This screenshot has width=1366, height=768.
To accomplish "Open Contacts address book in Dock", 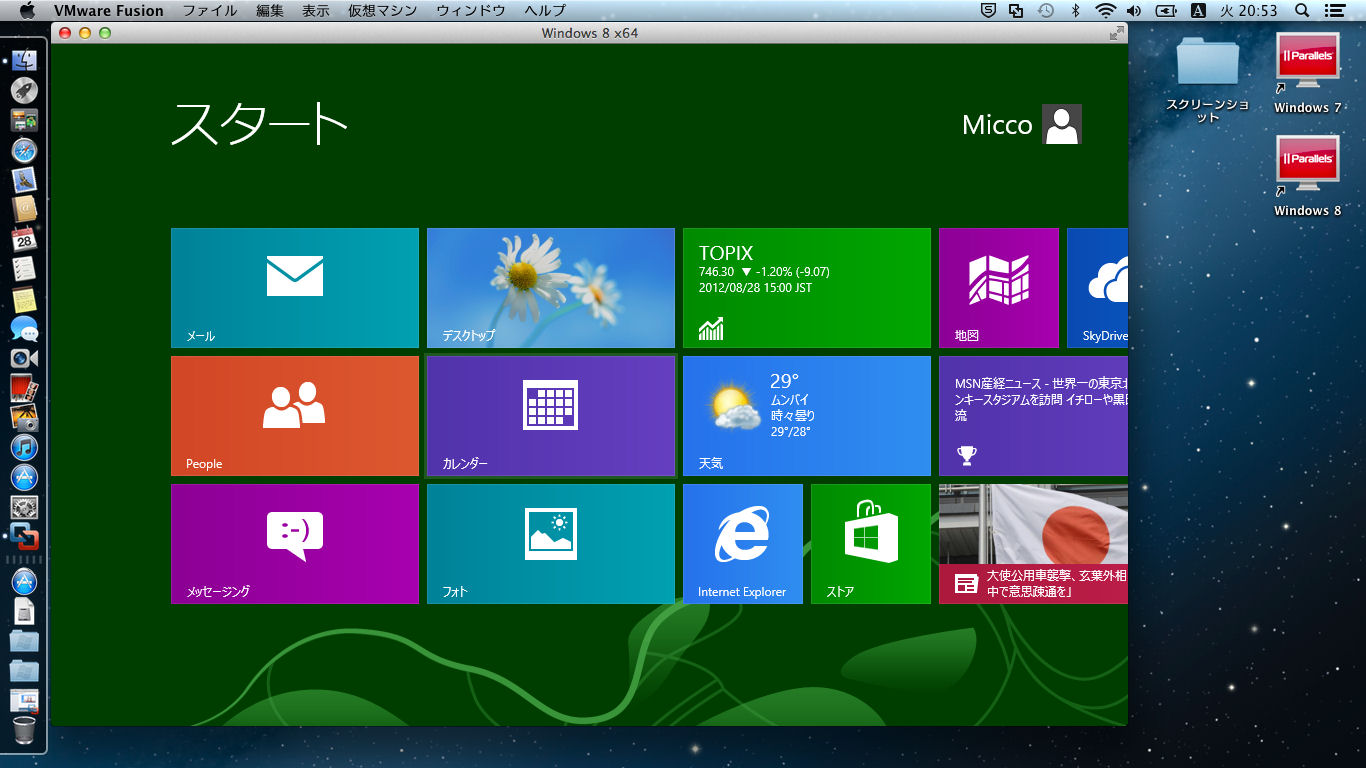I will tap(25, 209).
